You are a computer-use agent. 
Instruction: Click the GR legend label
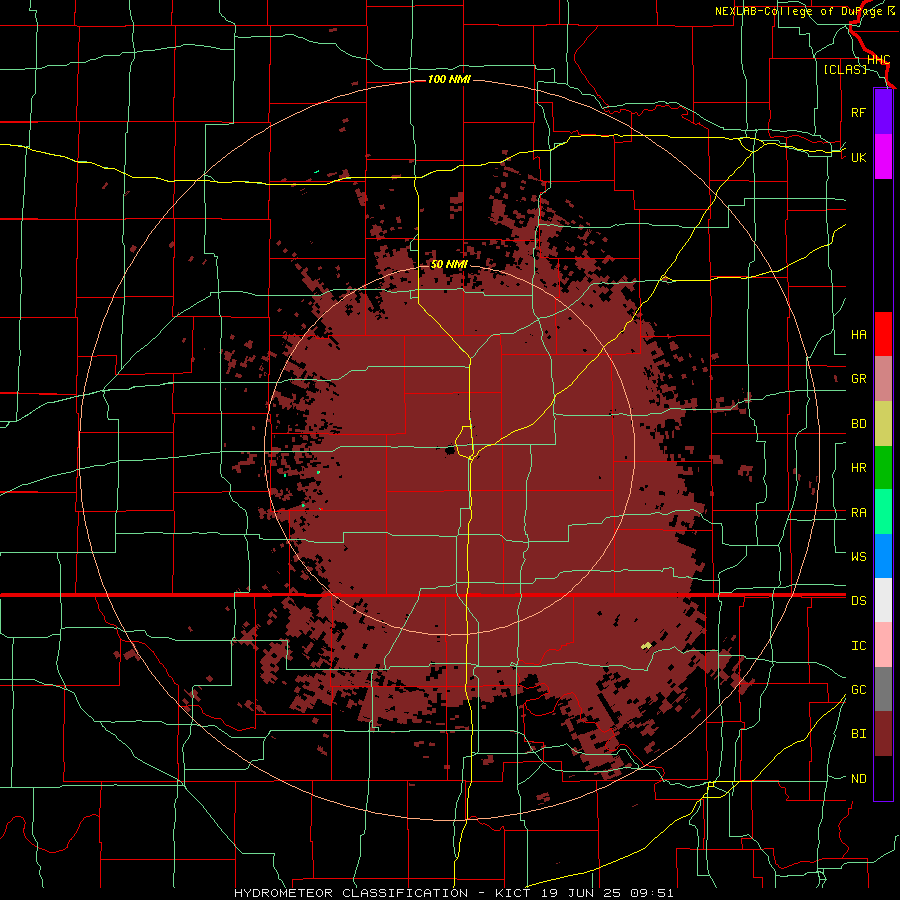coord(858,379)
